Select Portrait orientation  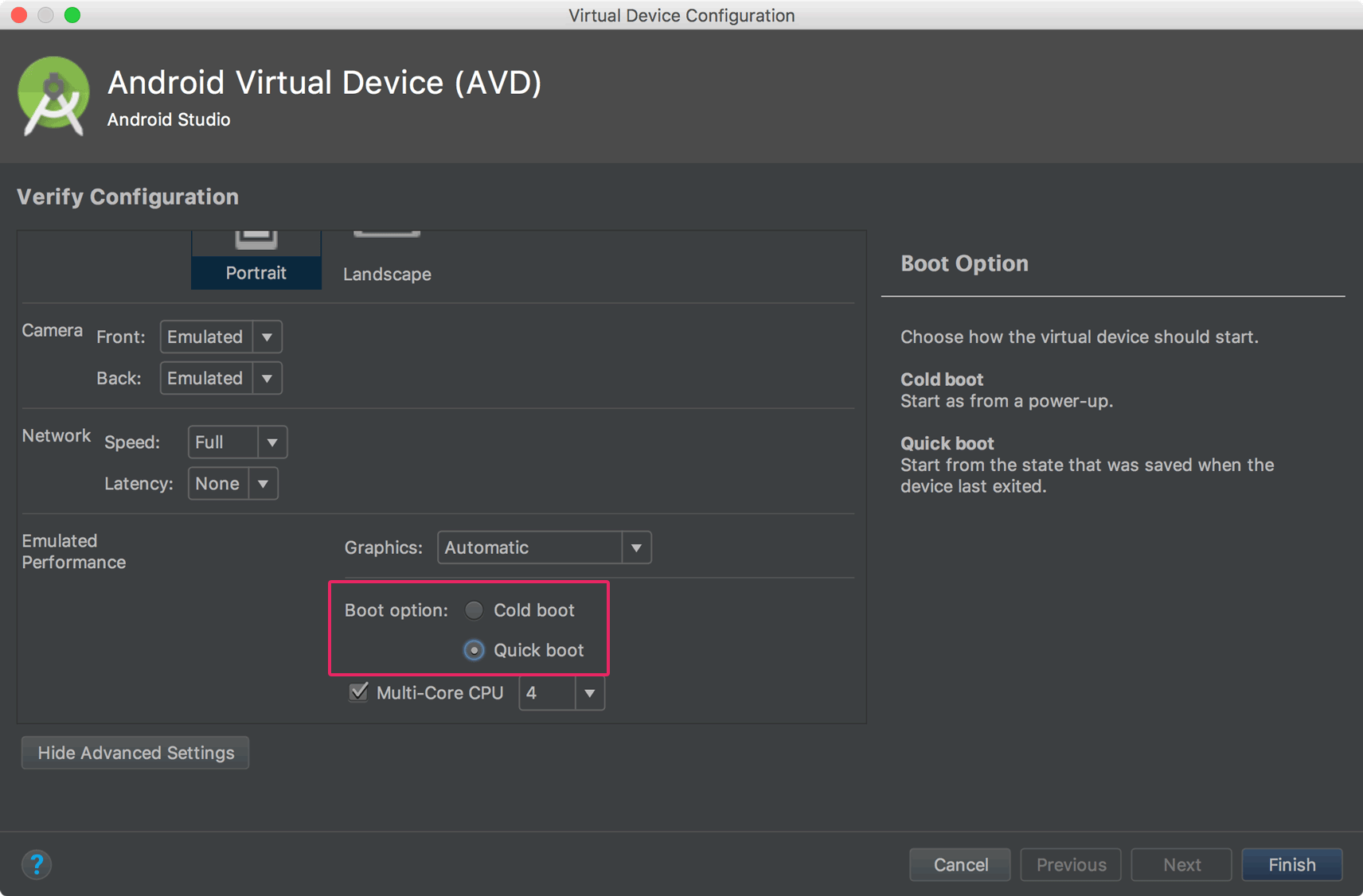click(x=256, y=261)
